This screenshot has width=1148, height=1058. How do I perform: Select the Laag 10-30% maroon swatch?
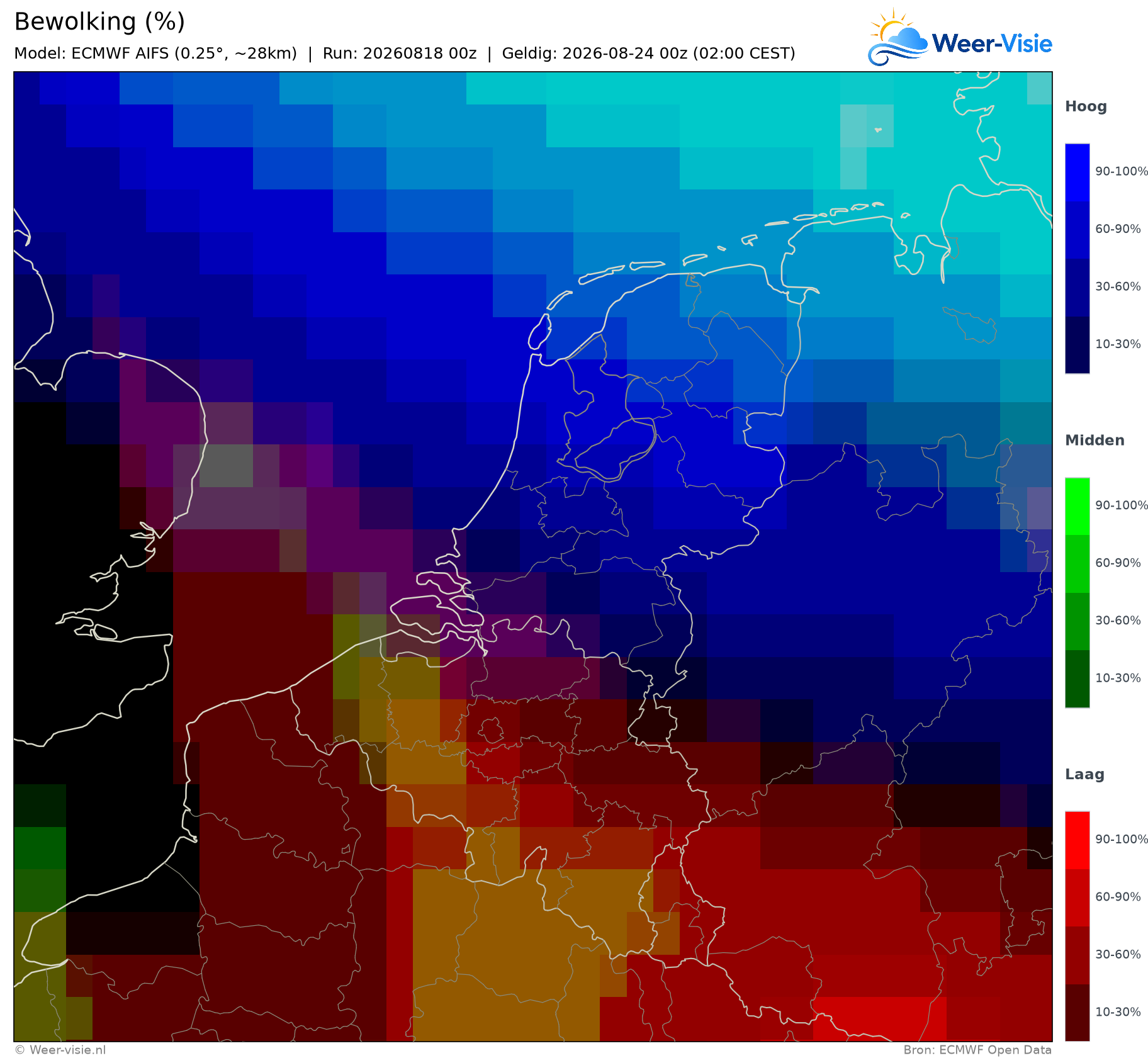point(1077,1013)
